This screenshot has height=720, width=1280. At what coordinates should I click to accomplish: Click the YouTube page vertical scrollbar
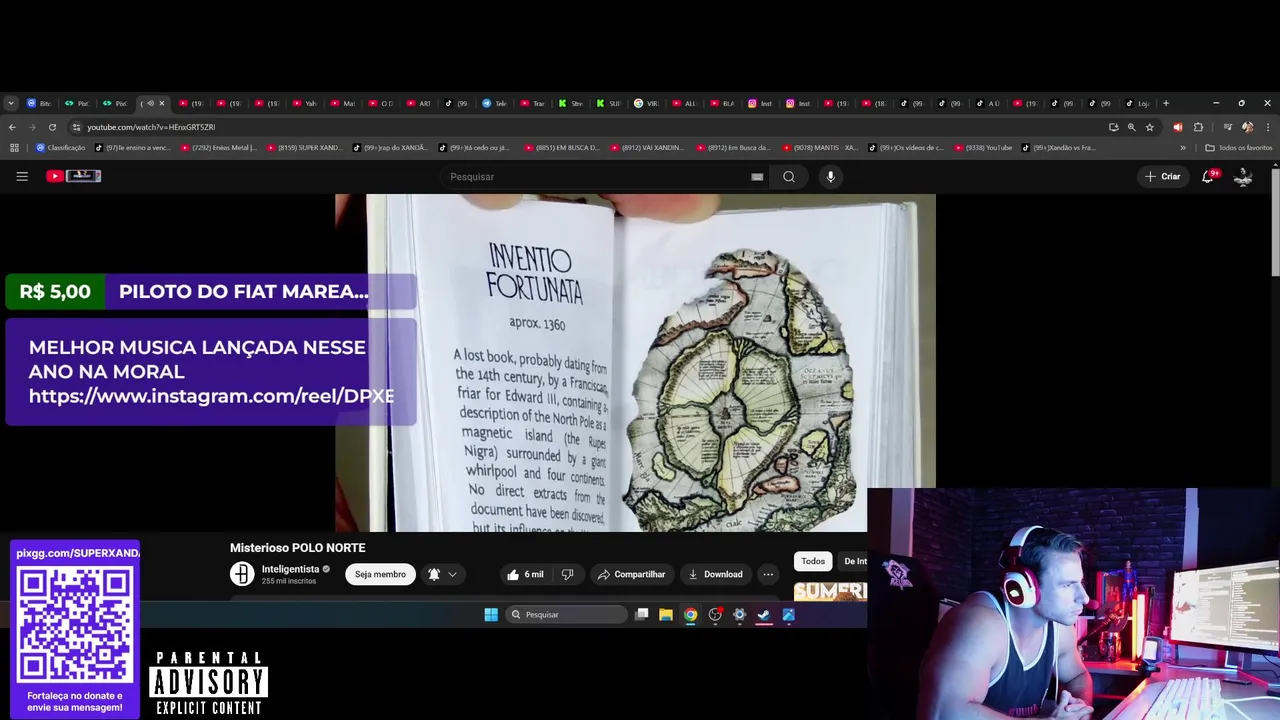coord(1275,222)
